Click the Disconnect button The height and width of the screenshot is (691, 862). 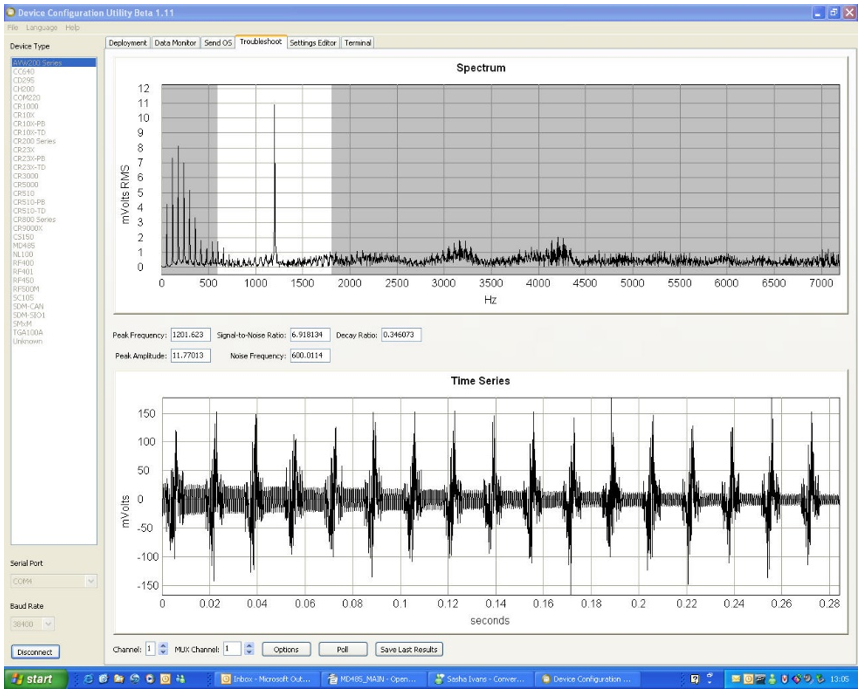(35, 652)
